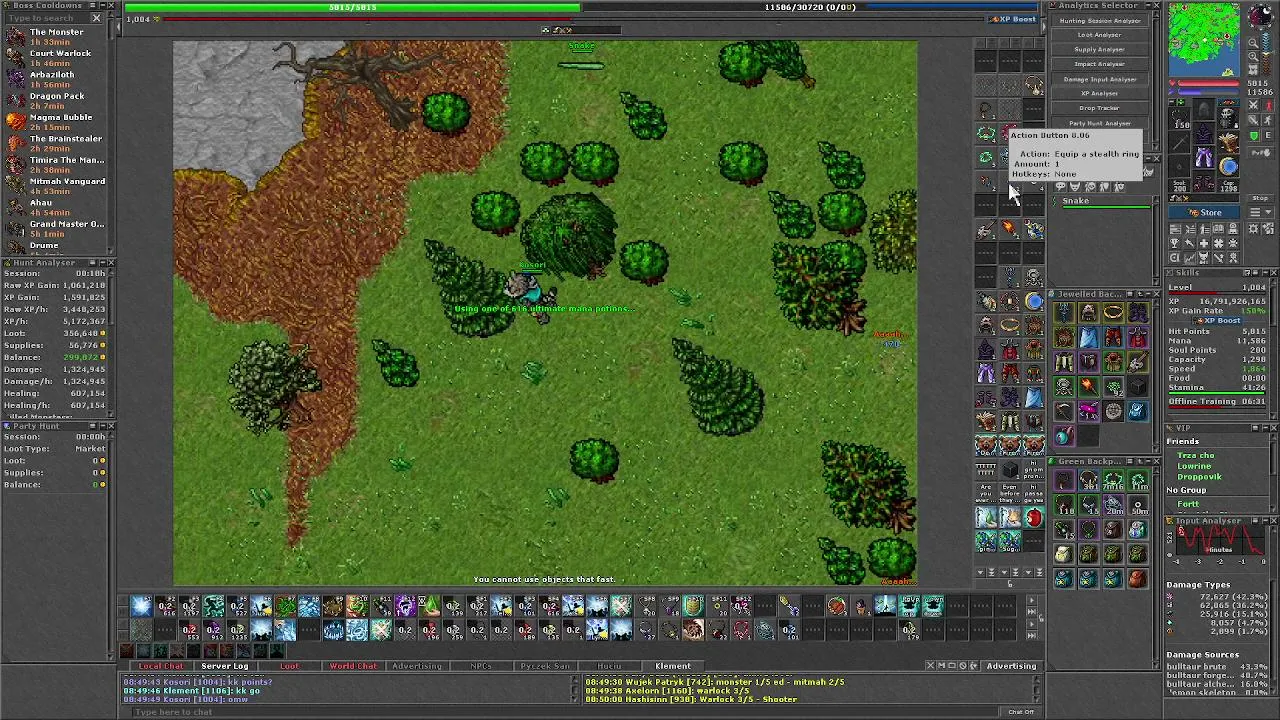Switch to Server Log chat tab
1280x720 pixels.
[x=225, y=666]
